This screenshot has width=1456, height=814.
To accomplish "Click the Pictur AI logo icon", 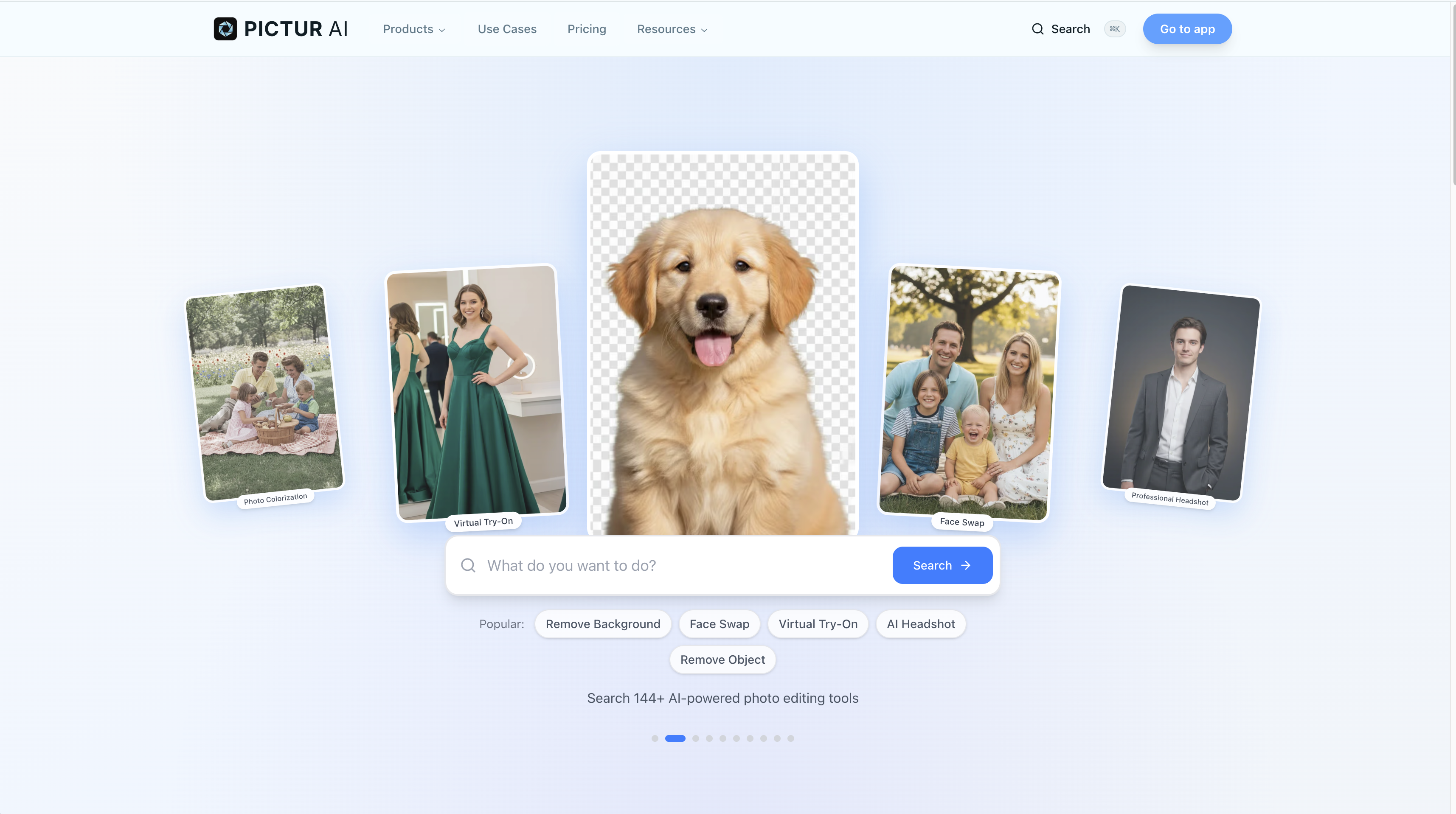I will pyautogui.click(x=225, y=29).
